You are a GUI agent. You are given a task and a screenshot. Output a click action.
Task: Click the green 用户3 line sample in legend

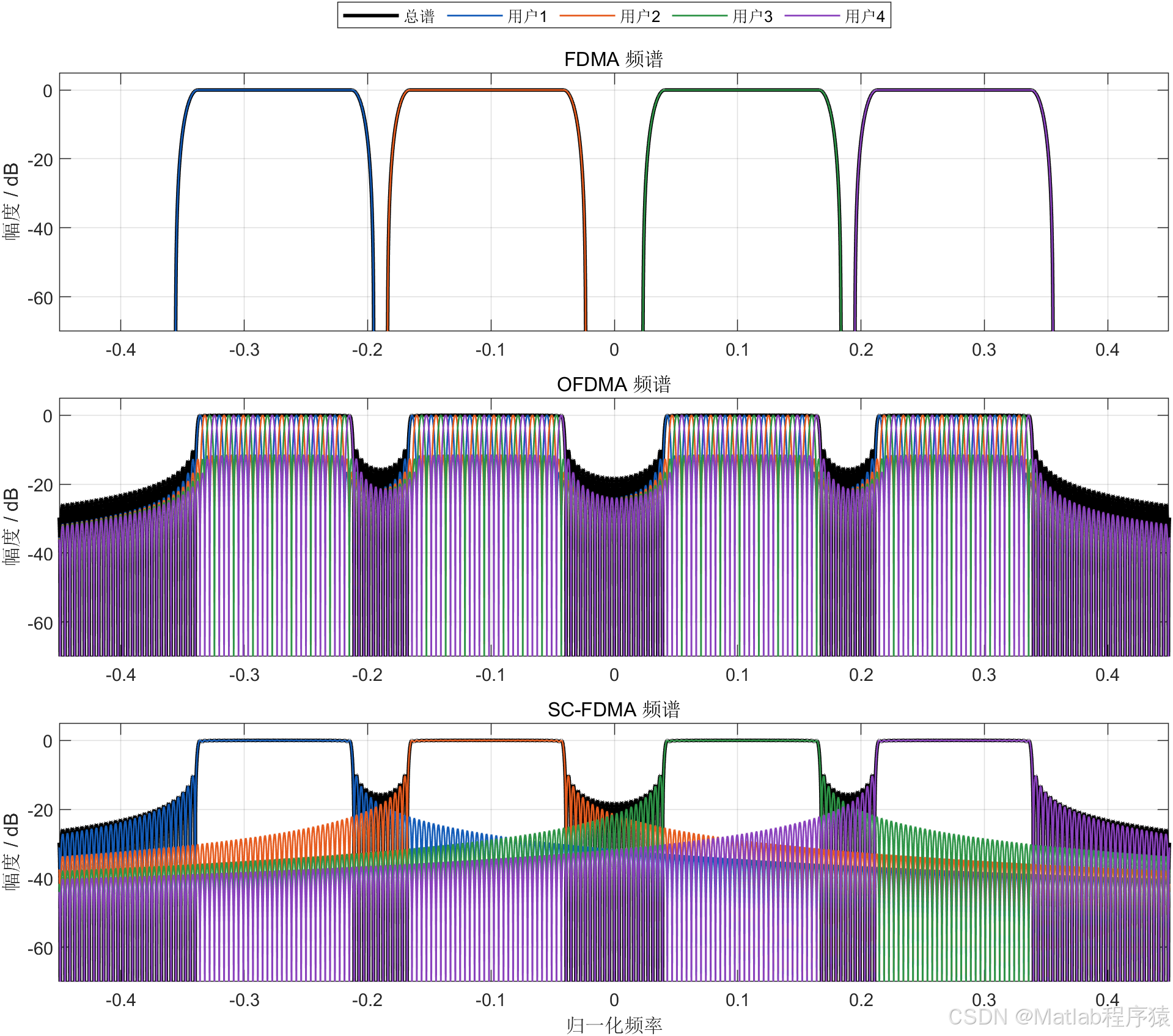click(699, 16)
